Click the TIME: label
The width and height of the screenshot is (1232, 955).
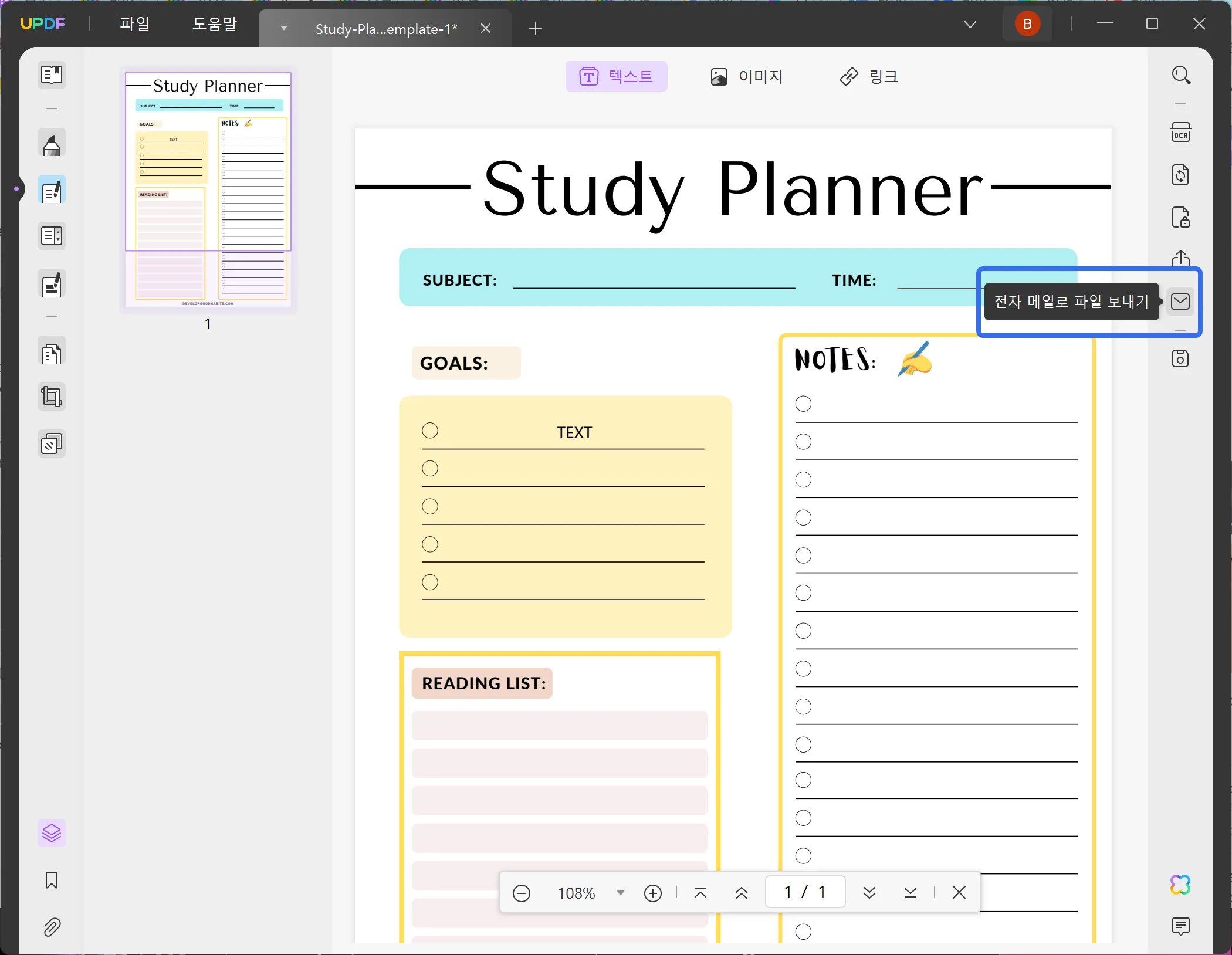coord(854,280)
